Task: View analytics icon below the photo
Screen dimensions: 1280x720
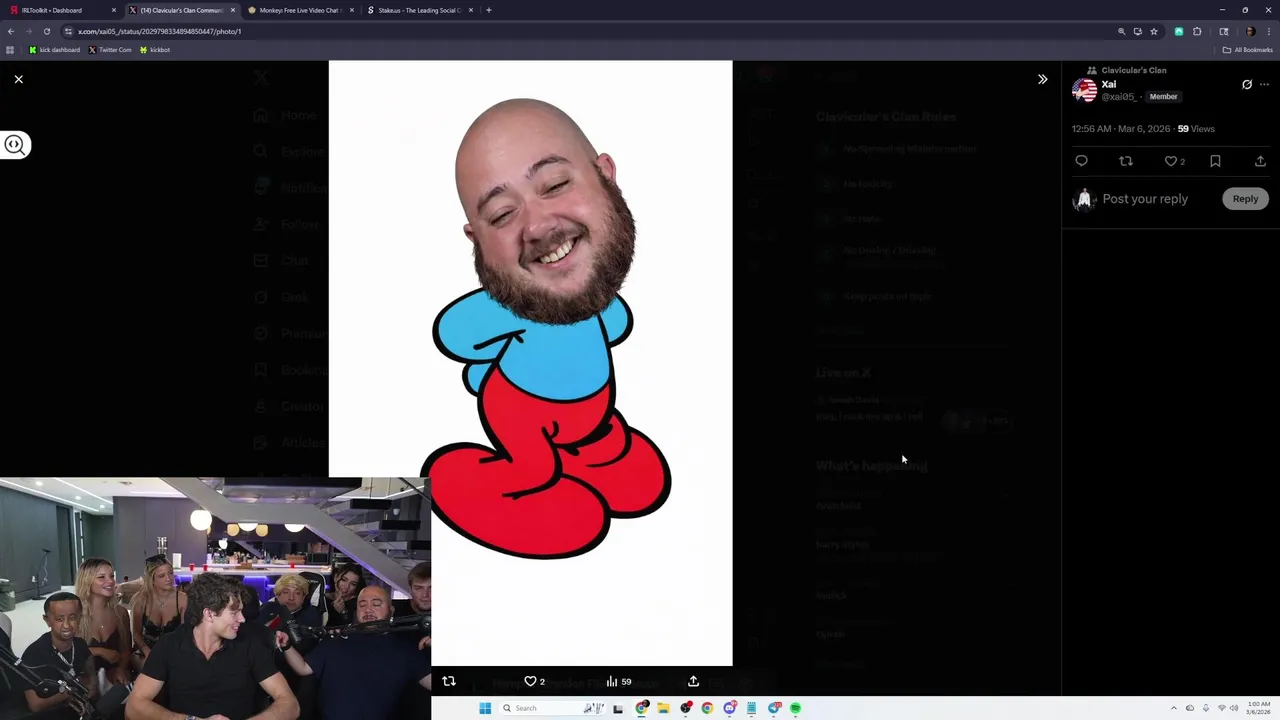Action: (x=612, y=681)
